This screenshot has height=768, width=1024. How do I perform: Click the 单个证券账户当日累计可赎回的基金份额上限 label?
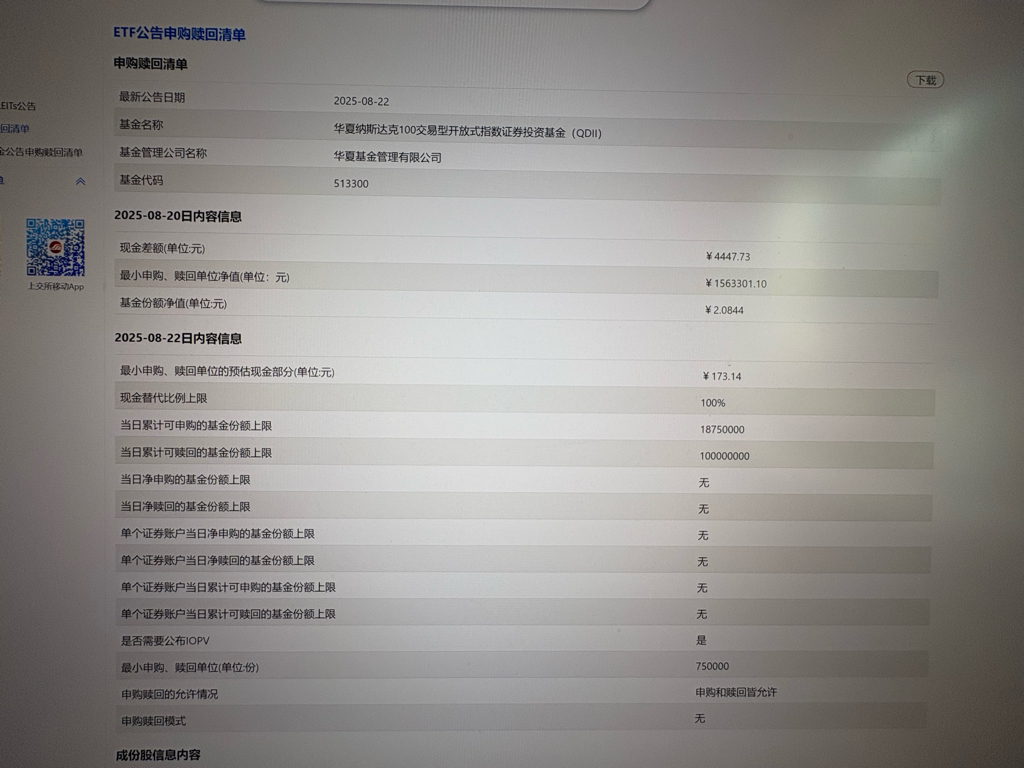click(228, 614)
